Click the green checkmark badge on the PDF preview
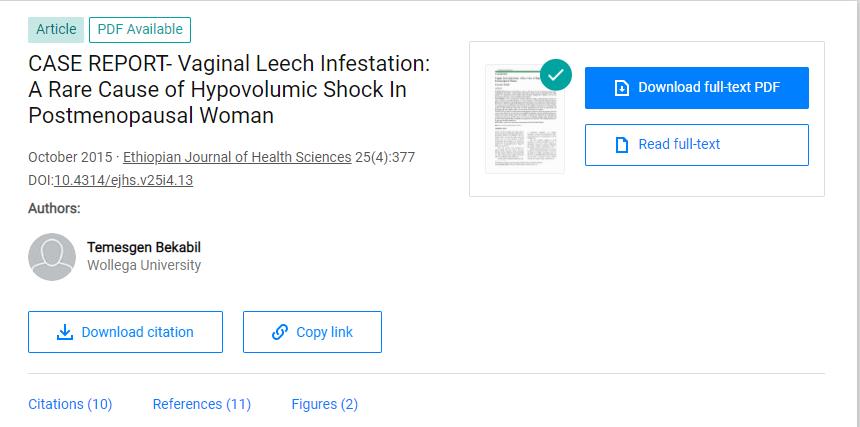Screen dimensions: 860x427 tap(555, 75)
